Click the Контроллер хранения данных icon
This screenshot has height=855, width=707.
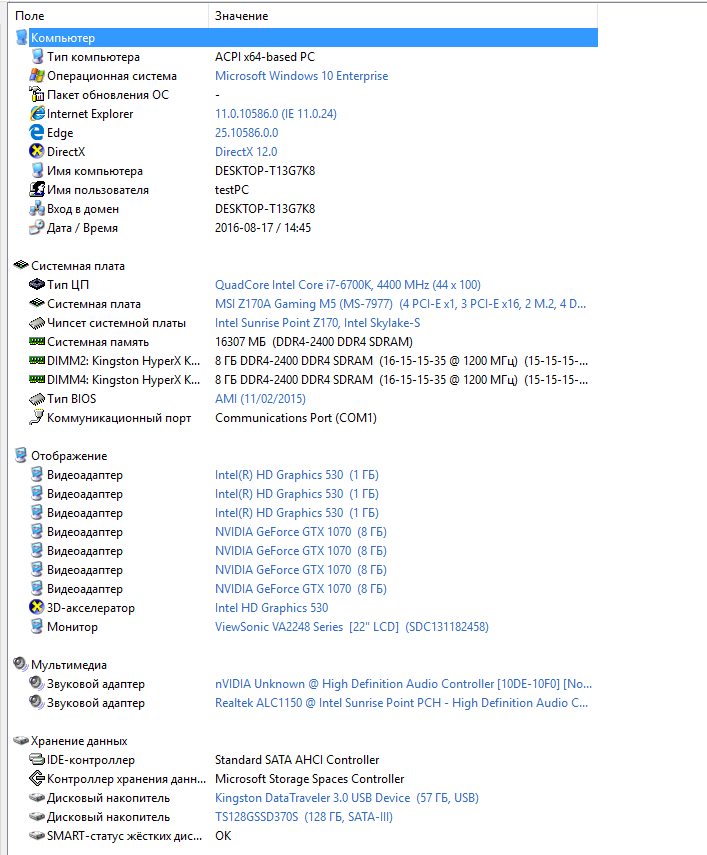point(37,779)
